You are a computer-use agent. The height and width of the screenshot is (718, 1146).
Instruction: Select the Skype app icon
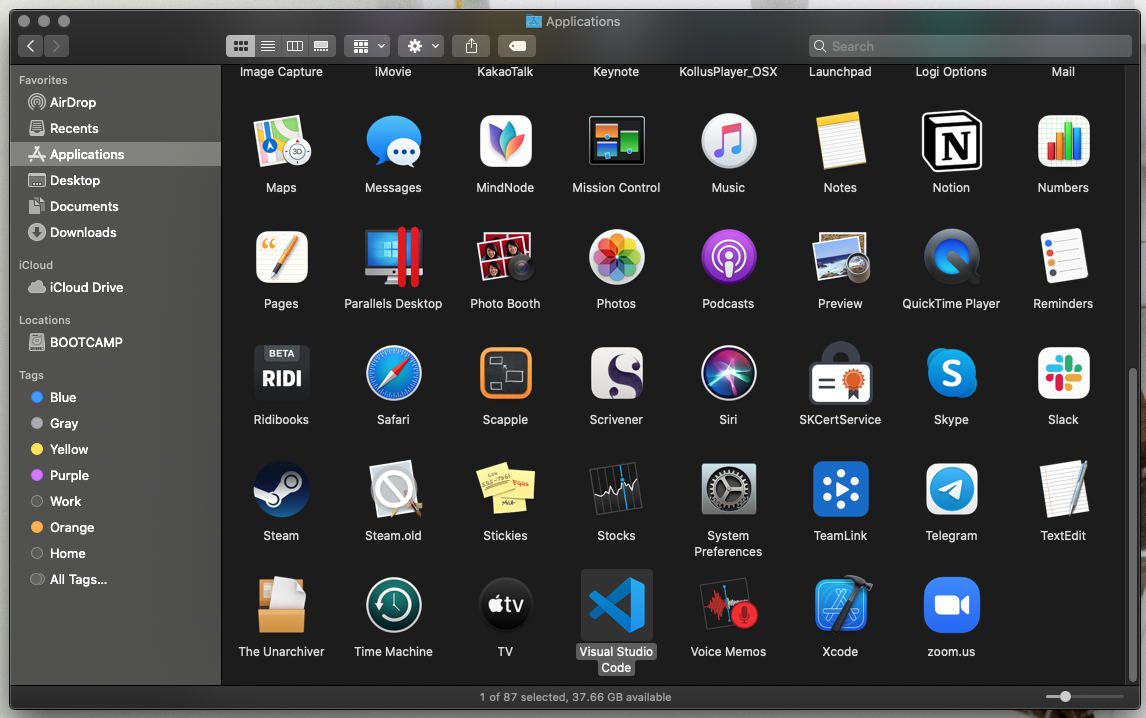click(951, 374)
